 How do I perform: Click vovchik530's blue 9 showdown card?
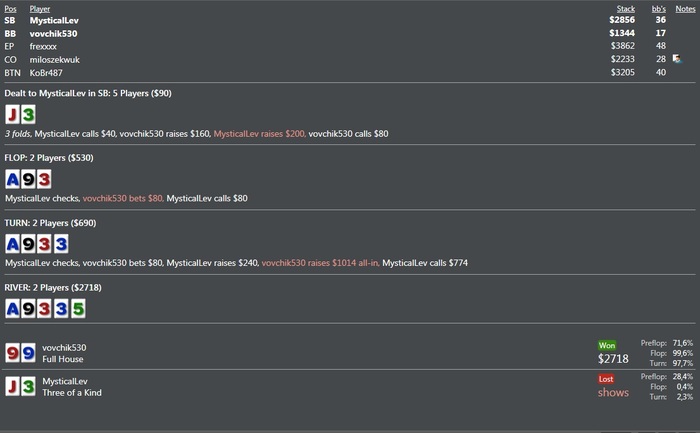(28, 353)
